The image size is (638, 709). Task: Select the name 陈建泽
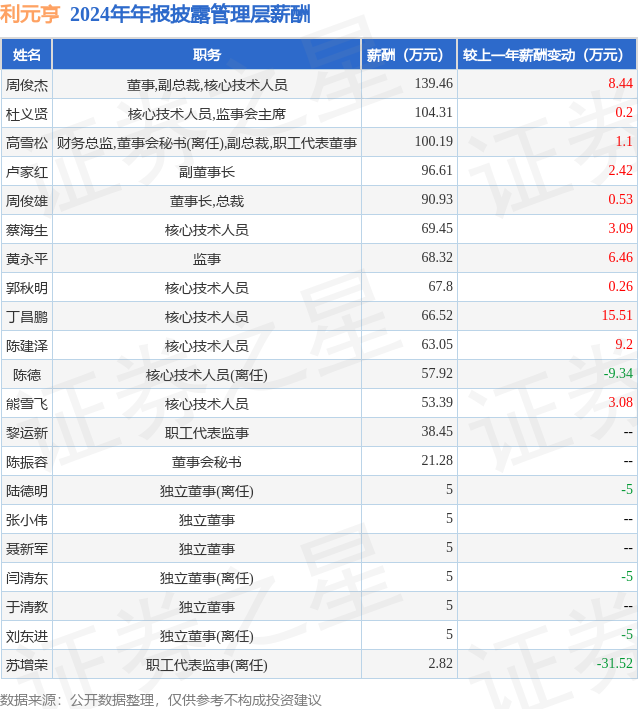point(27,346)
